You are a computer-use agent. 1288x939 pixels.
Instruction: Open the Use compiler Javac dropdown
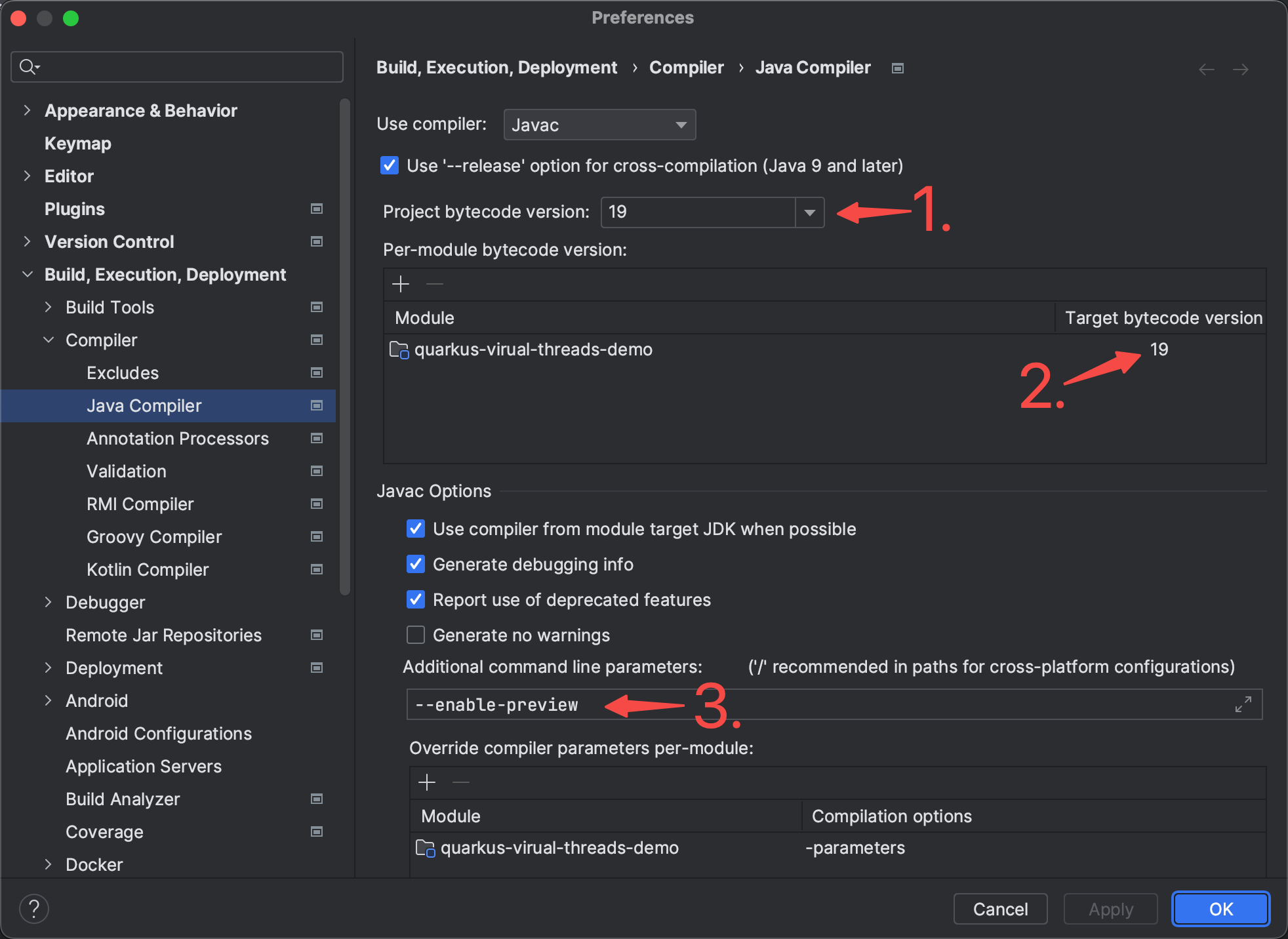(599, 125)
